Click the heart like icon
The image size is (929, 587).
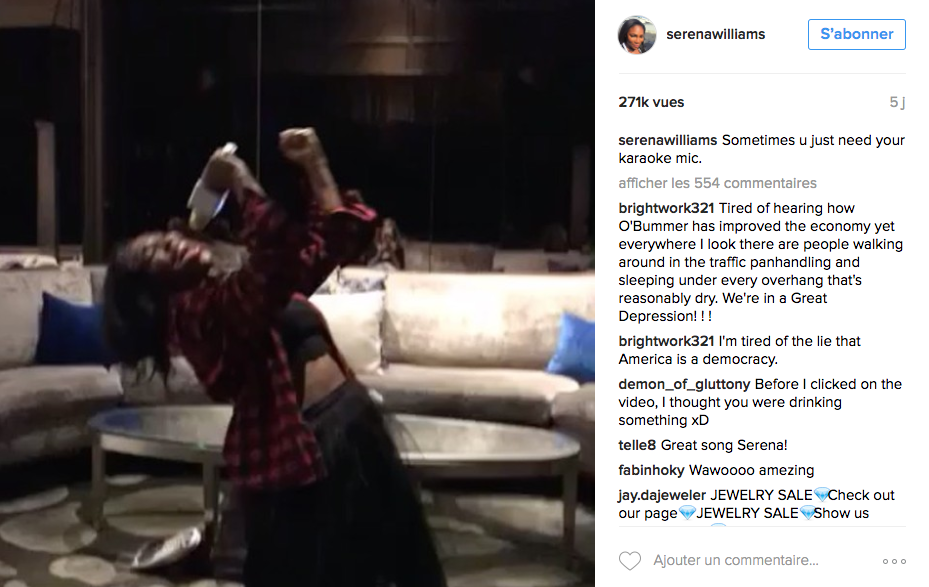(x=630, y=560)
